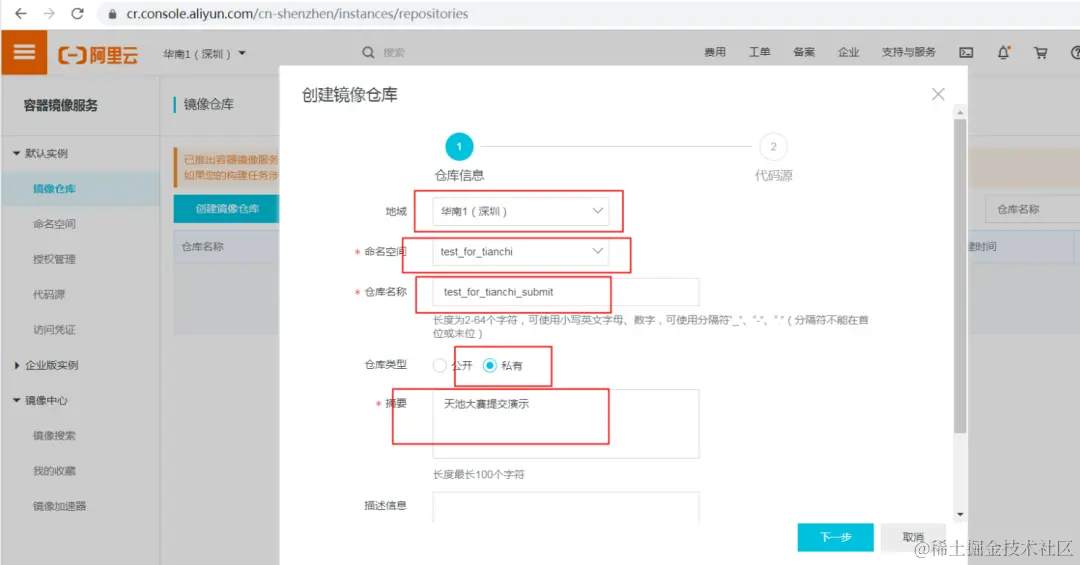Open 命名空间 in sidebar
1080x565 pixels.
click(54, 224)
